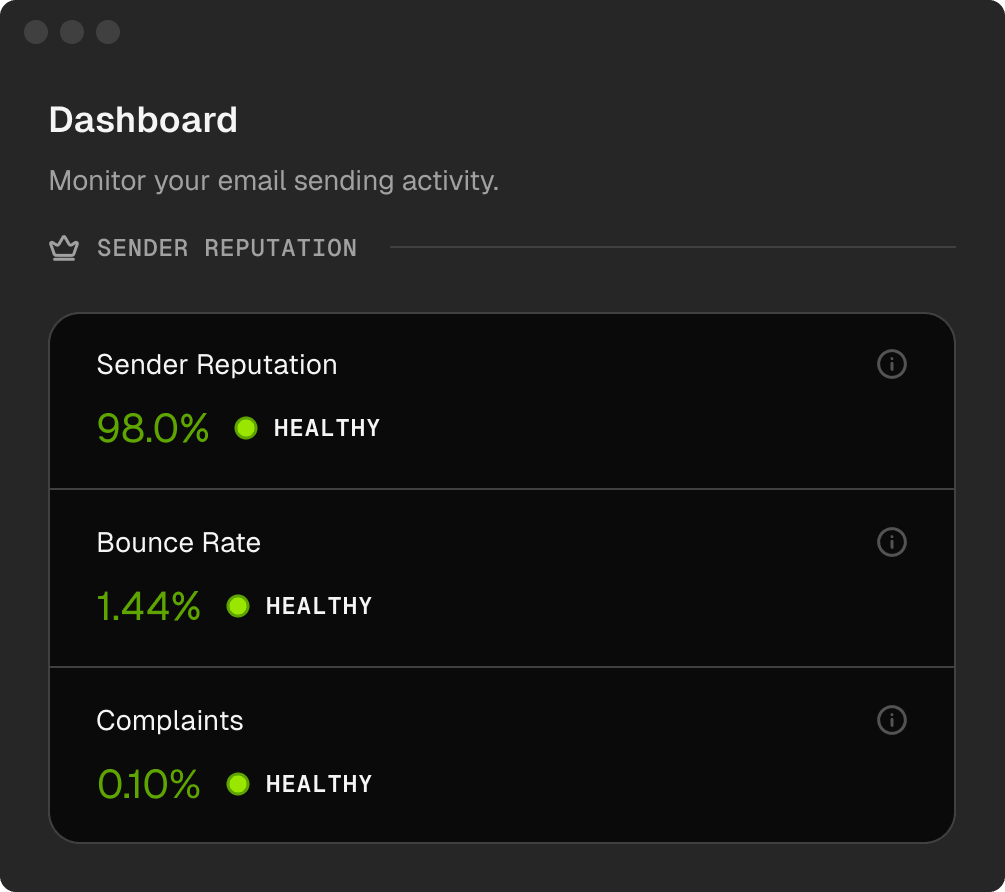1005x892 pixels.
Task: Click the HEALTHY label next to 0.10%
Action: pyautogui.click(x=319, y=784)
